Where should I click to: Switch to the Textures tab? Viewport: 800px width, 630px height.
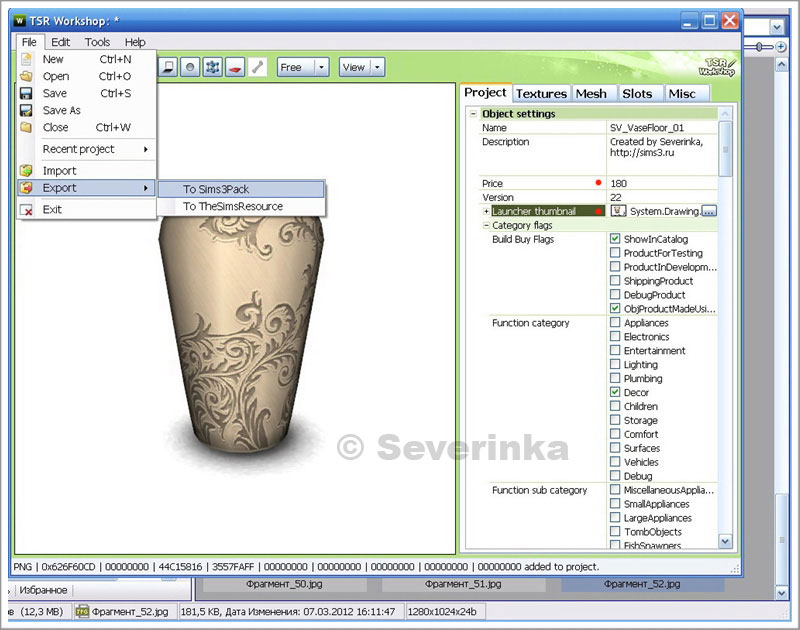click(541, 93)
